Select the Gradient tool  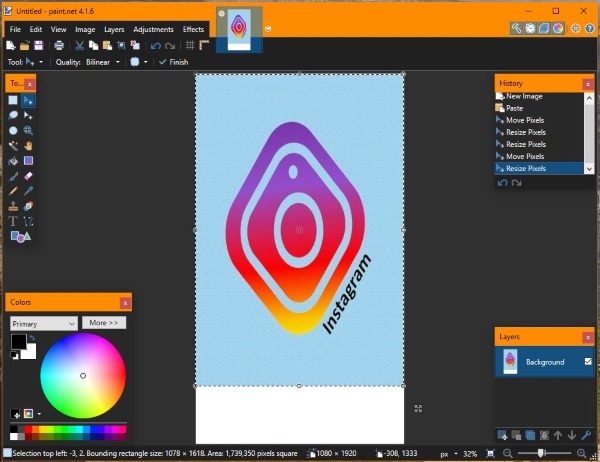[28, 161]
